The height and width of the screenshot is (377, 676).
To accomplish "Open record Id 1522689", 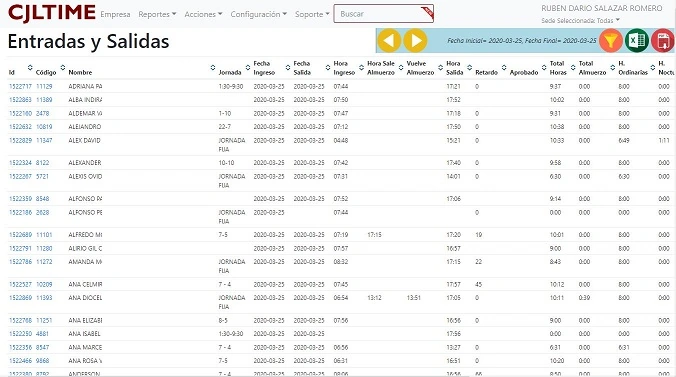I will click(x=20, y=235).
